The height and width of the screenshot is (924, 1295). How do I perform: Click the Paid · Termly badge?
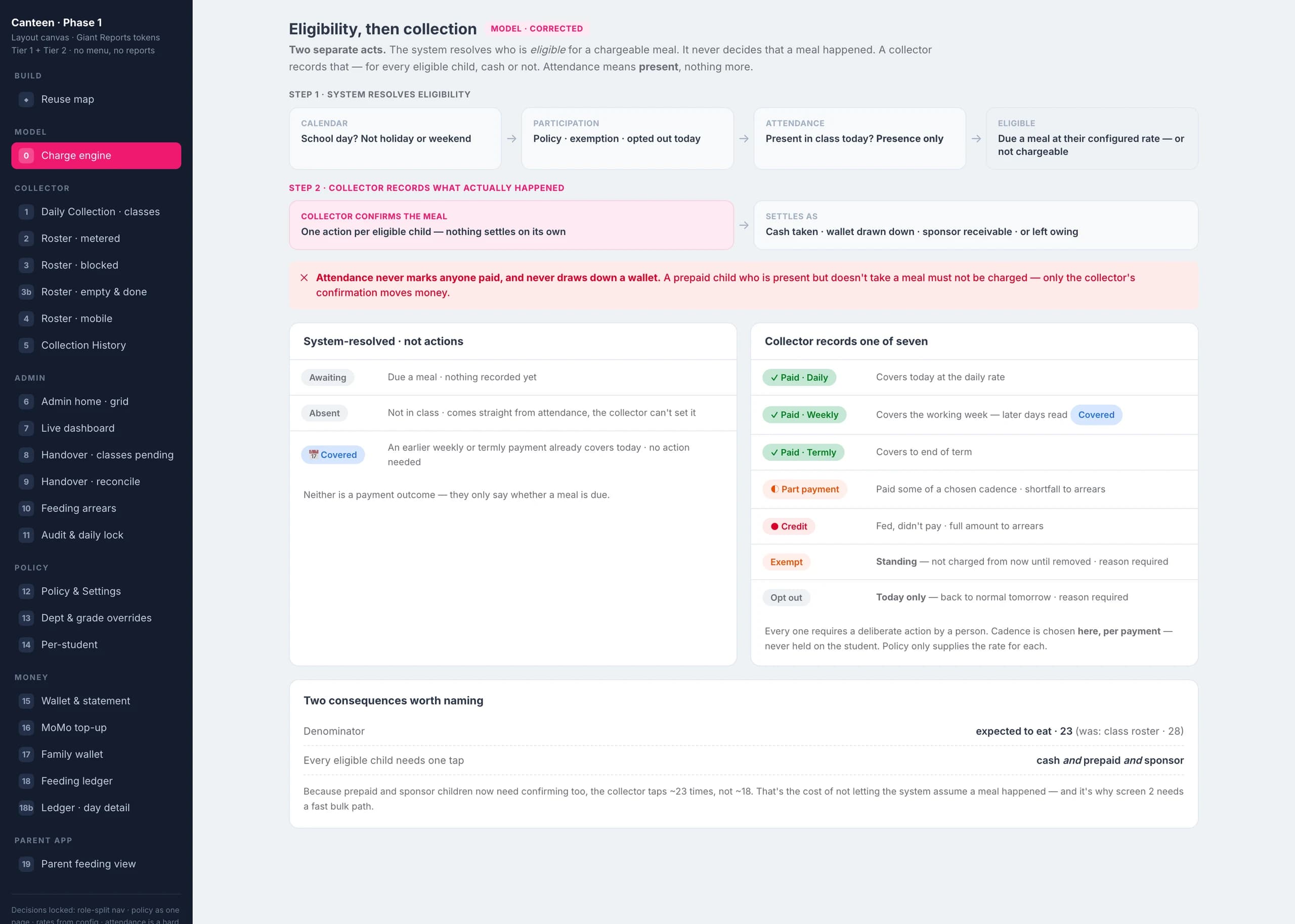point(803,453)
